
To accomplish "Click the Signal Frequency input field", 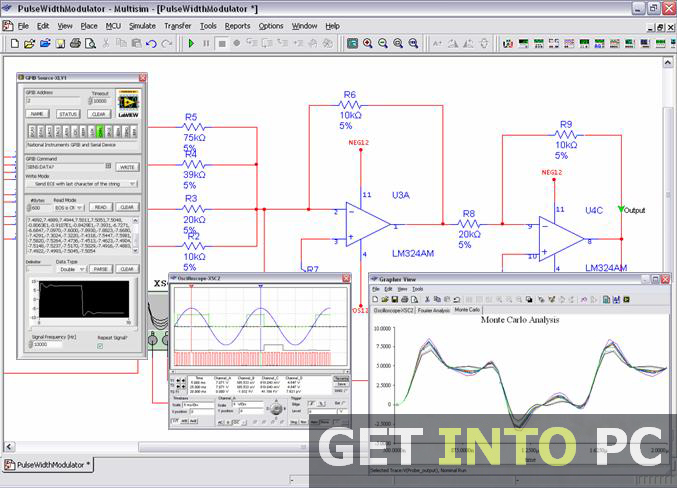I will pyautogui.click(x=48, y=345).
